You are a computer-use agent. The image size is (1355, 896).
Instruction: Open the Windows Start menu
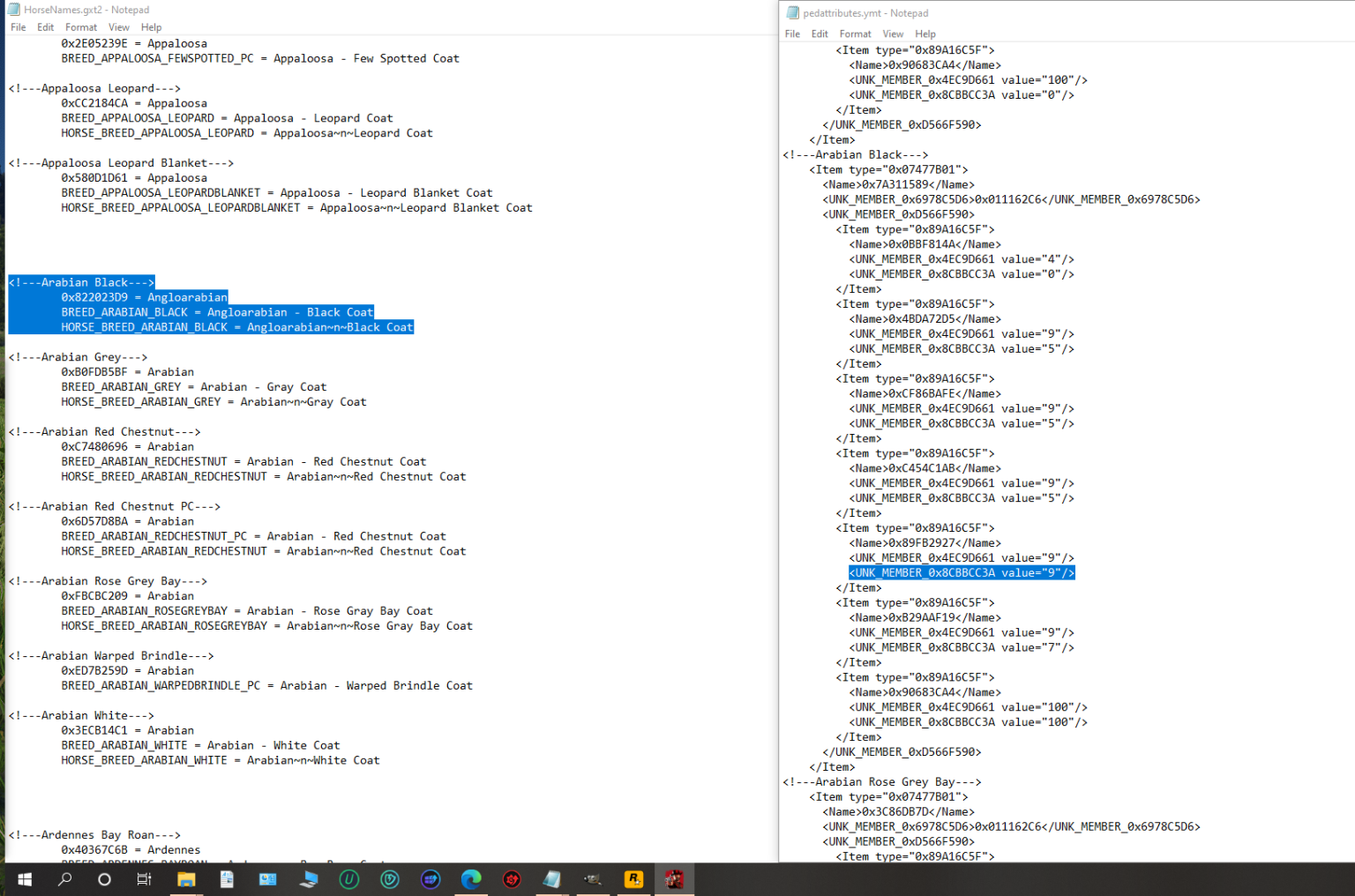pyautogui.click(x=24, y=879)
